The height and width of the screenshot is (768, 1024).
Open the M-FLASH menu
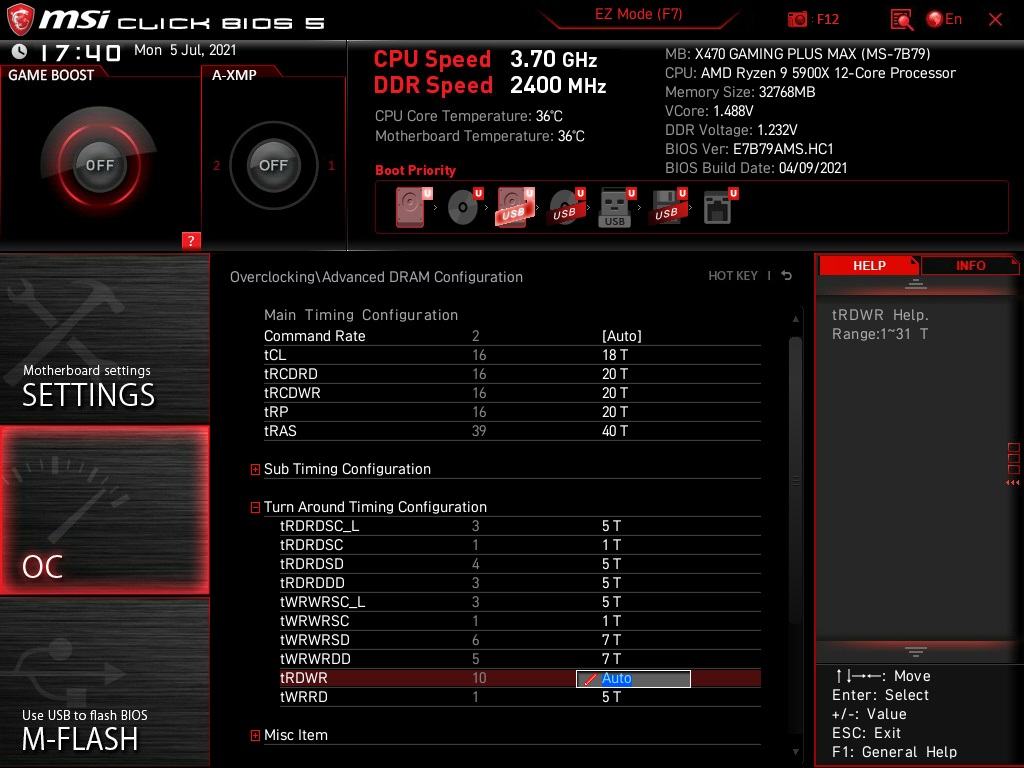pyautogui.click(x=104, y=682)
